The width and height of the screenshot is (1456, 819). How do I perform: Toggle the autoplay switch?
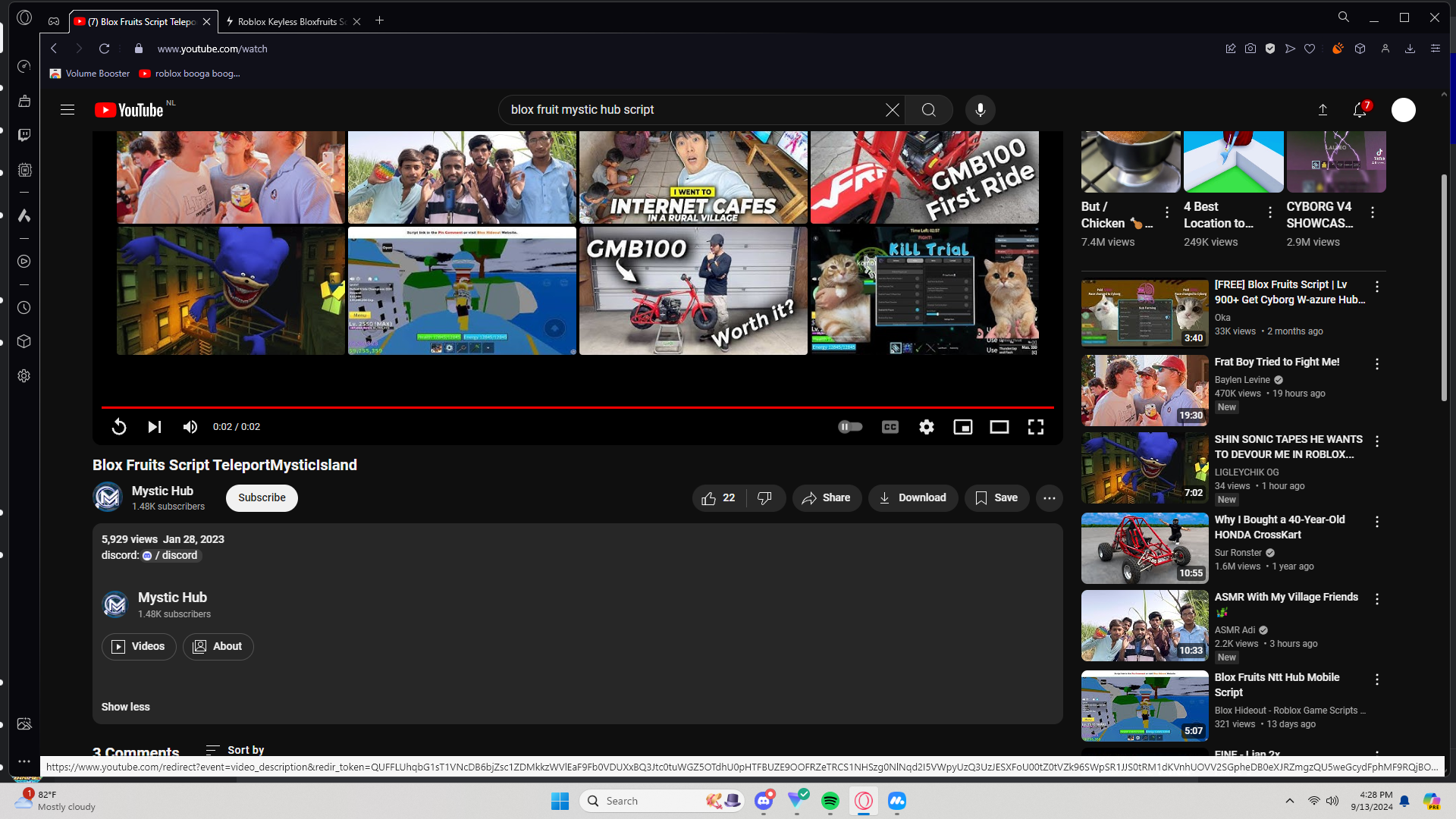coord(851,427)
